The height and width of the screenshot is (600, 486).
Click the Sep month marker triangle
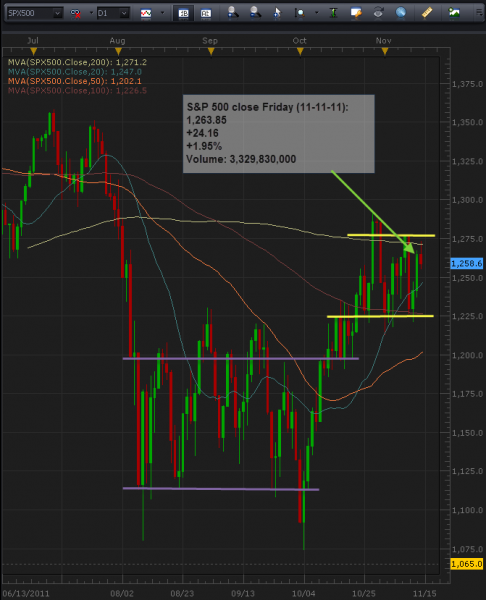point(211,52)
